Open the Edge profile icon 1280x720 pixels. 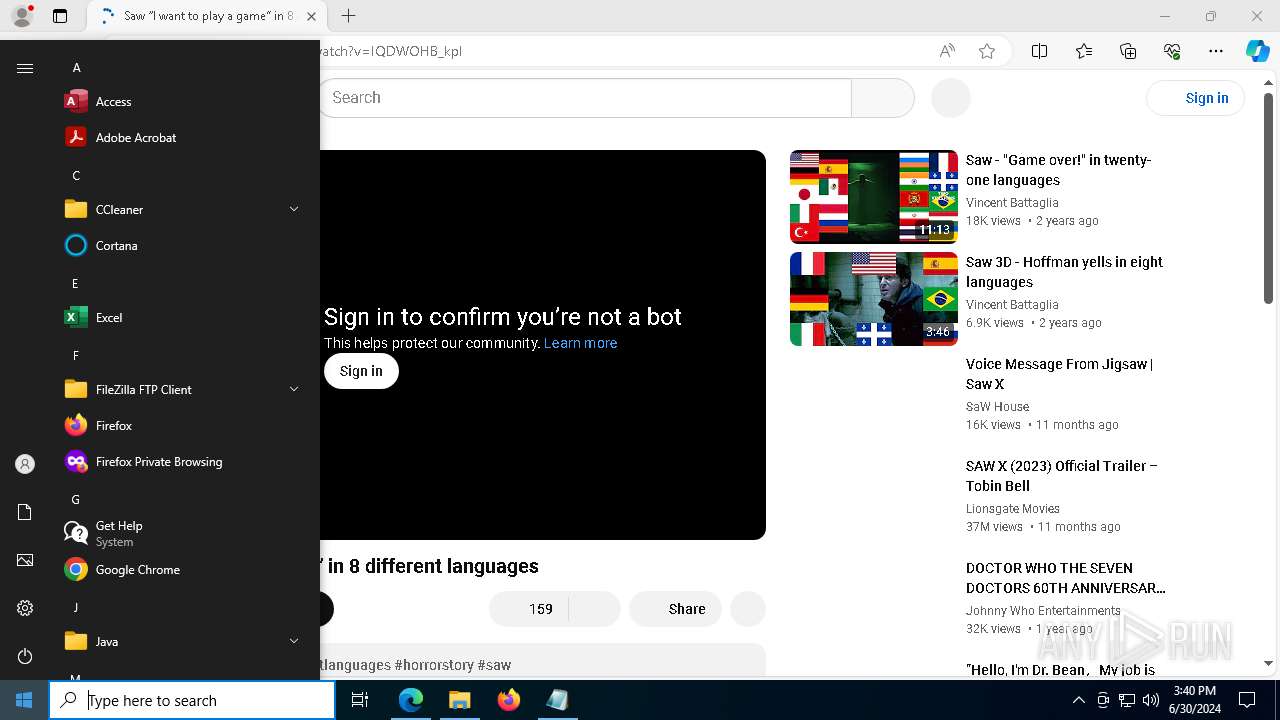tap(21, 16)
